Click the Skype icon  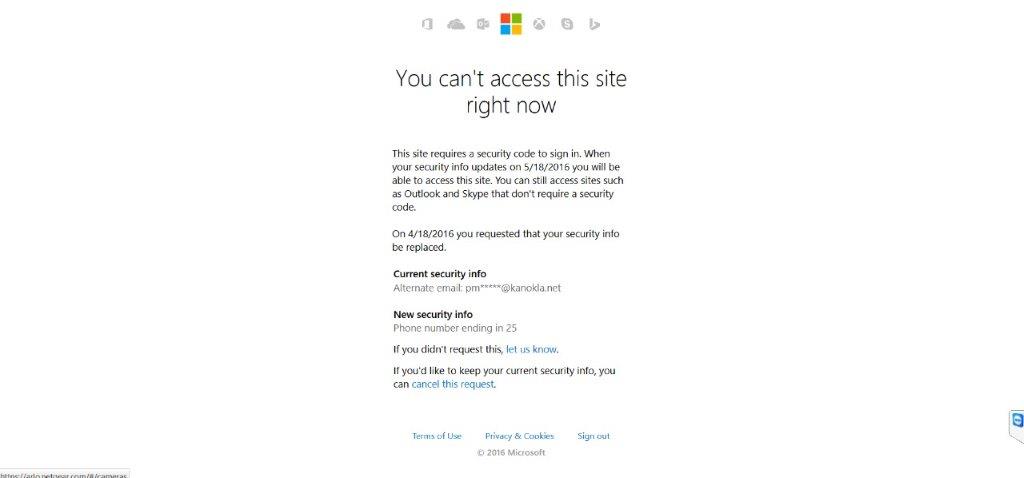pyautogui.click(x=567, y=24)
